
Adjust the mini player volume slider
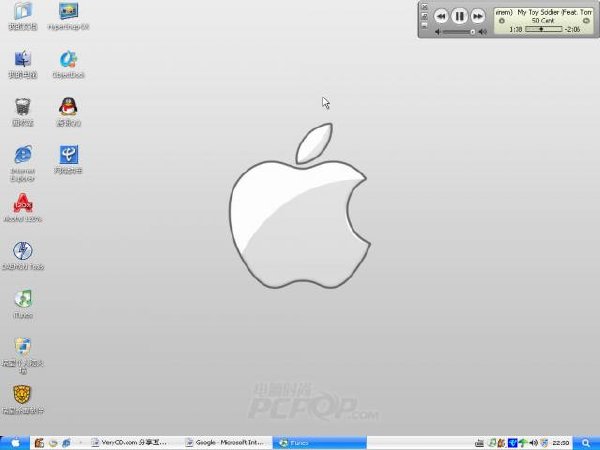(x=458, y=32)
